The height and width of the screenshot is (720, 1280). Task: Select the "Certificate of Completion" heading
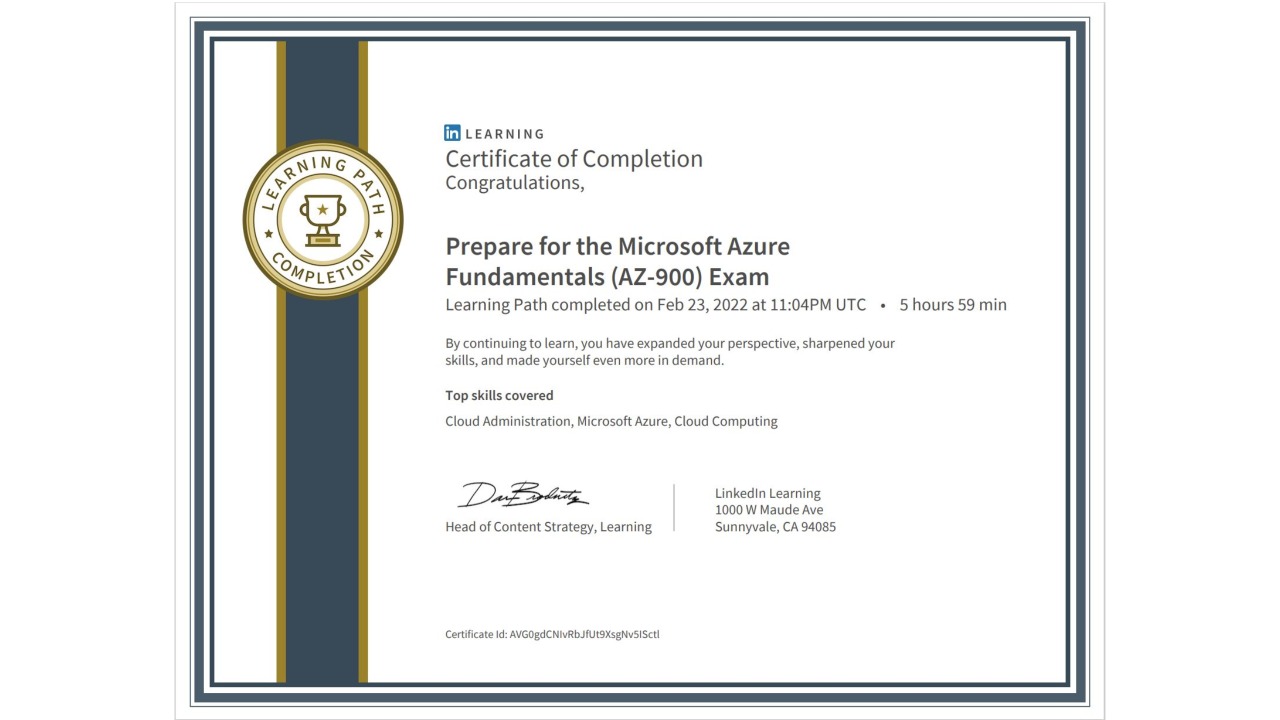tap(573, 159)
